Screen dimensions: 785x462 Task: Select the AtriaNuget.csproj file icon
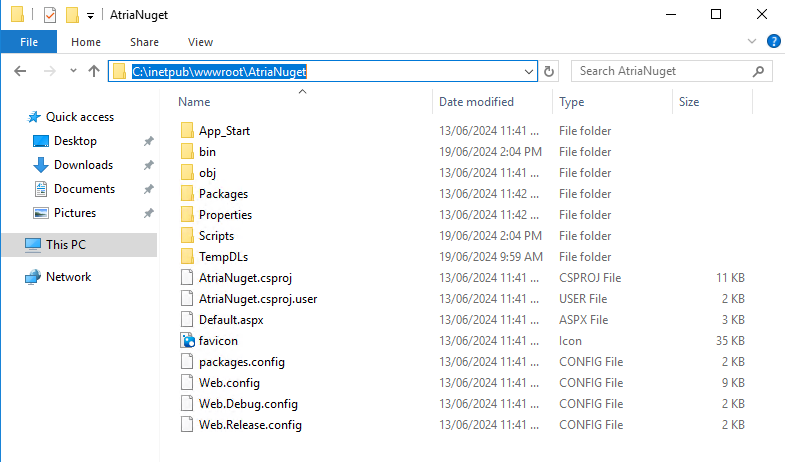point(187,277)
